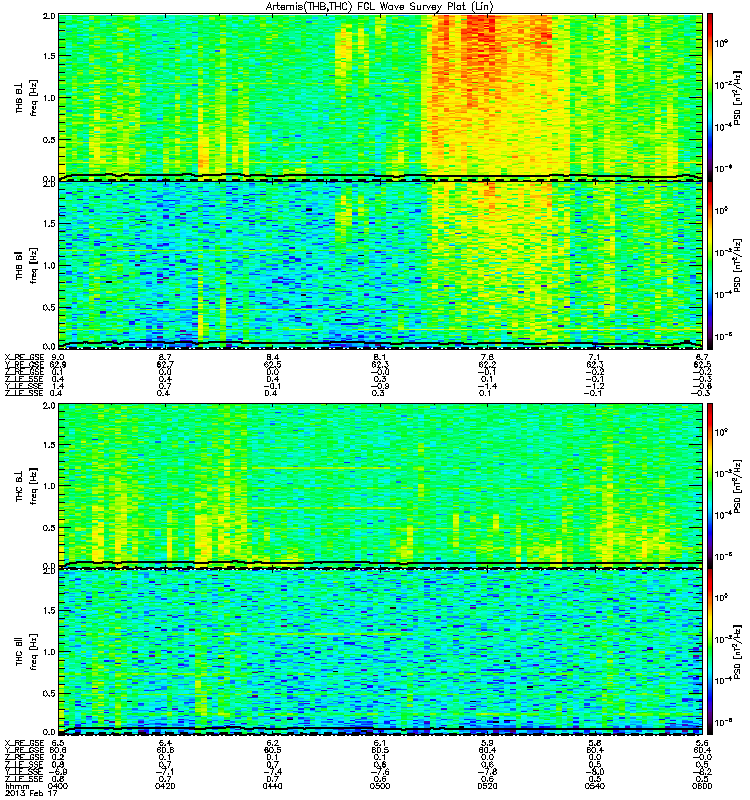
Task: Click the yellow 0.75 Hz line in THC B⊥ panel
Action: click(x=327, y=508)
